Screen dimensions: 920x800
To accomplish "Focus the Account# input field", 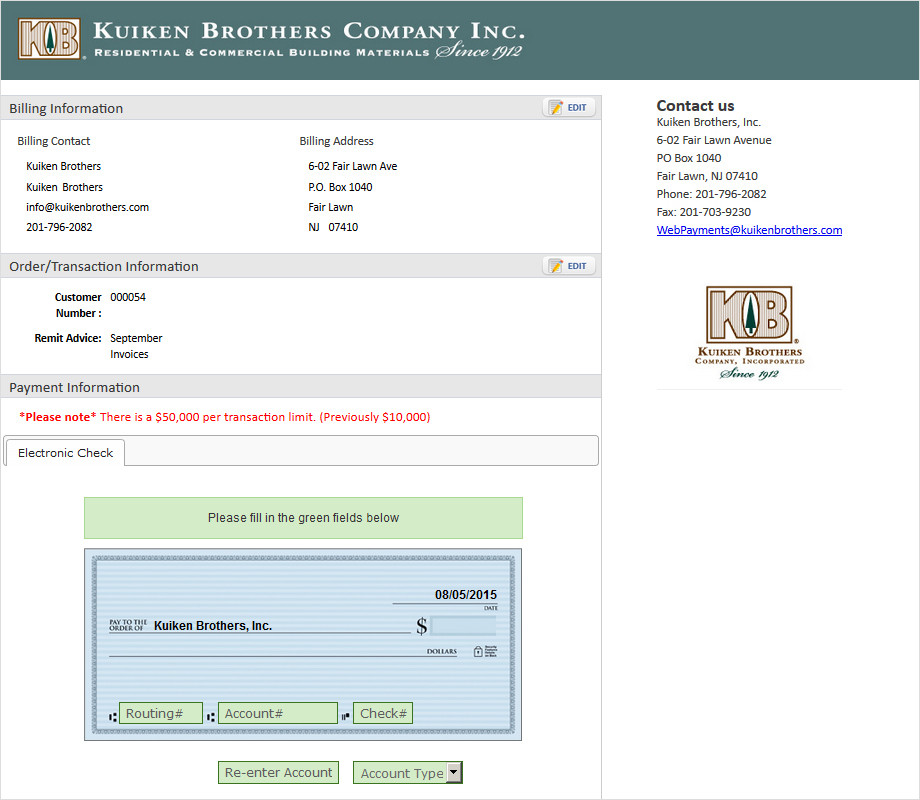I will 278,713.
